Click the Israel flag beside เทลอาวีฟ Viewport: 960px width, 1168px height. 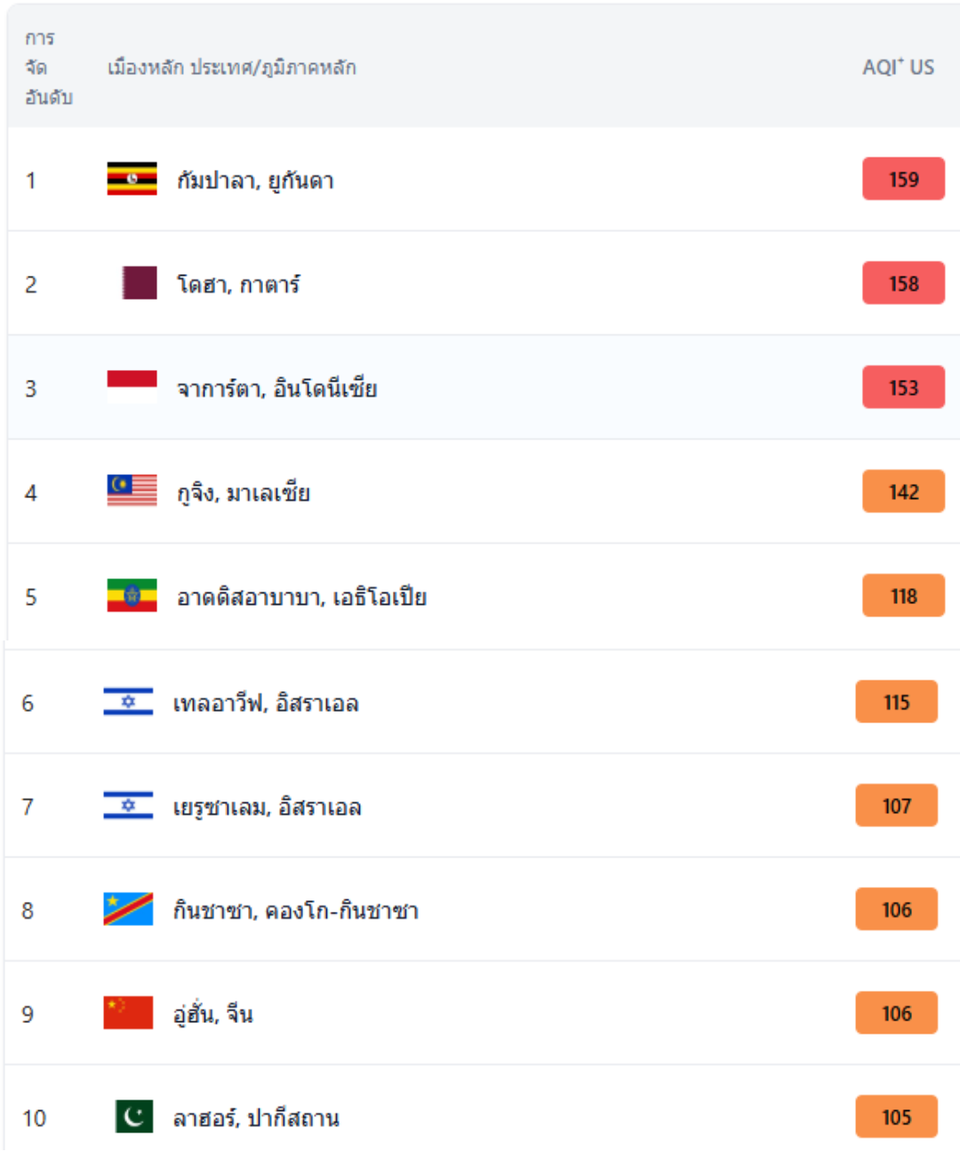coord(128,702)
